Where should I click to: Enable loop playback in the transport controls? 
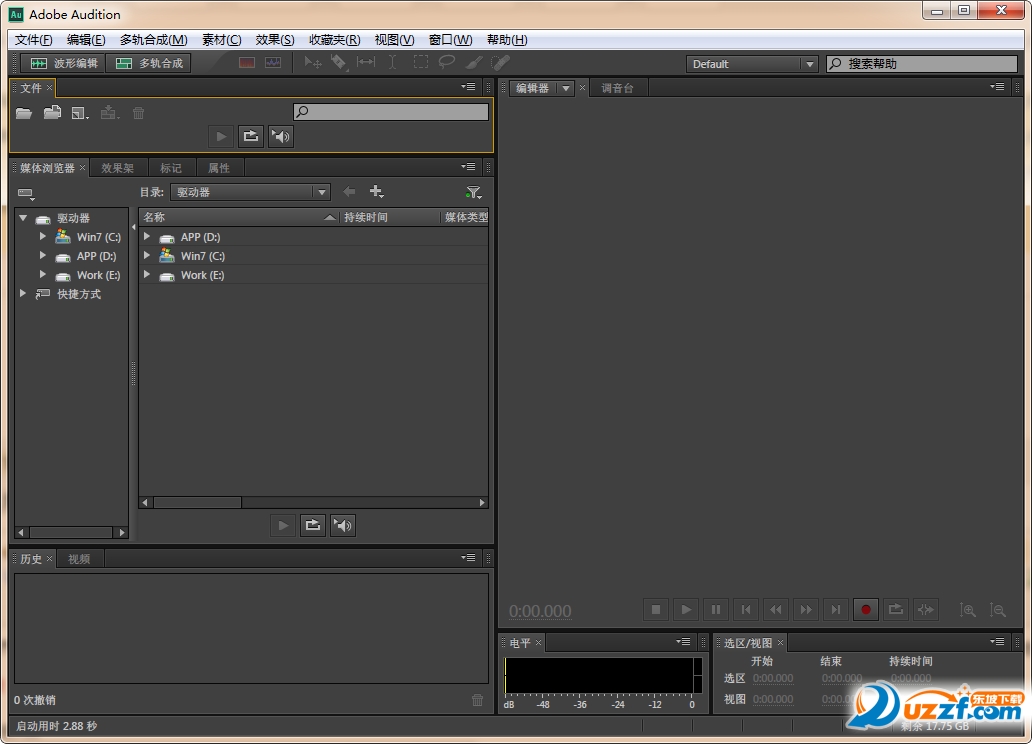coord(896,609)
